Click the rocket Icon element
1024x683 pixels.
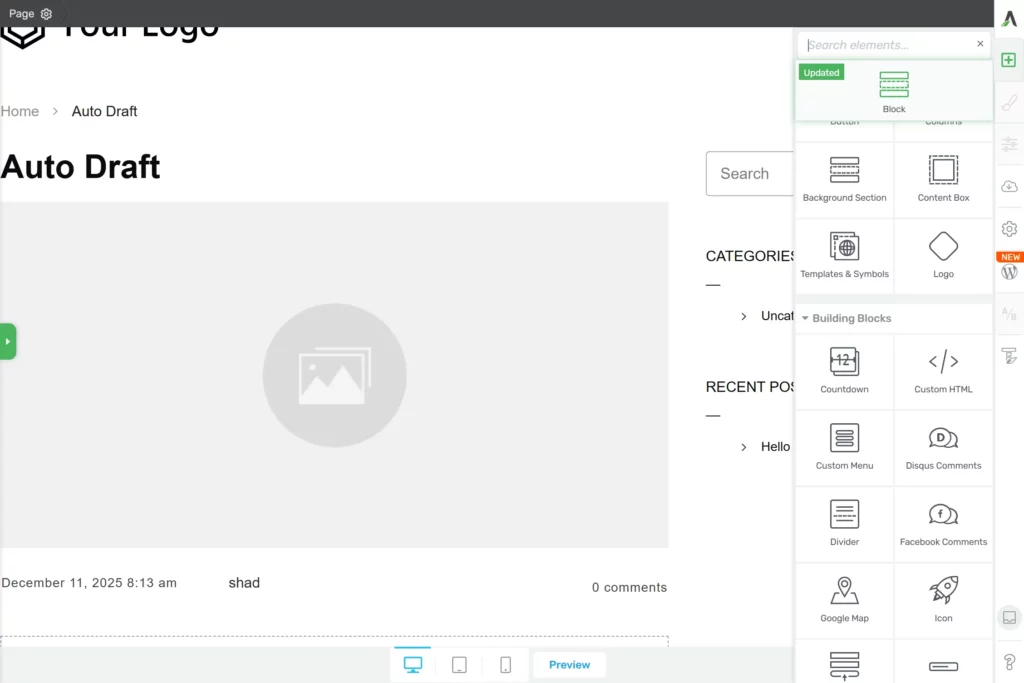[943, 600]
